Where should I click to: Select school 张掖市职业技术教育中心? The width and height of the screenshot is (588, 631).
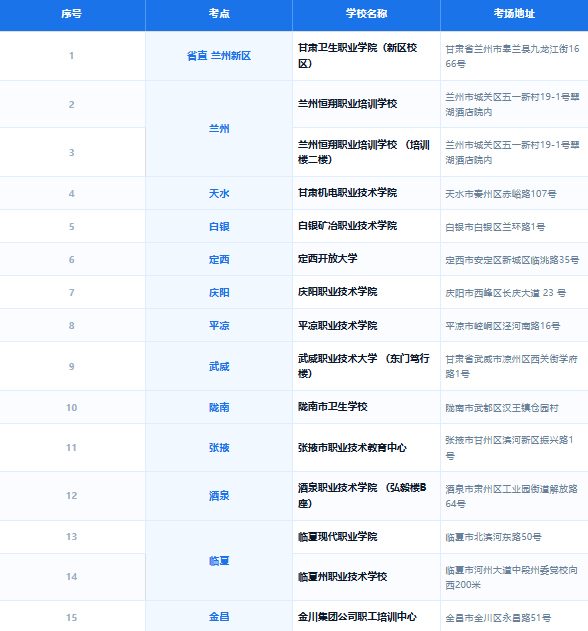(352, 447)
